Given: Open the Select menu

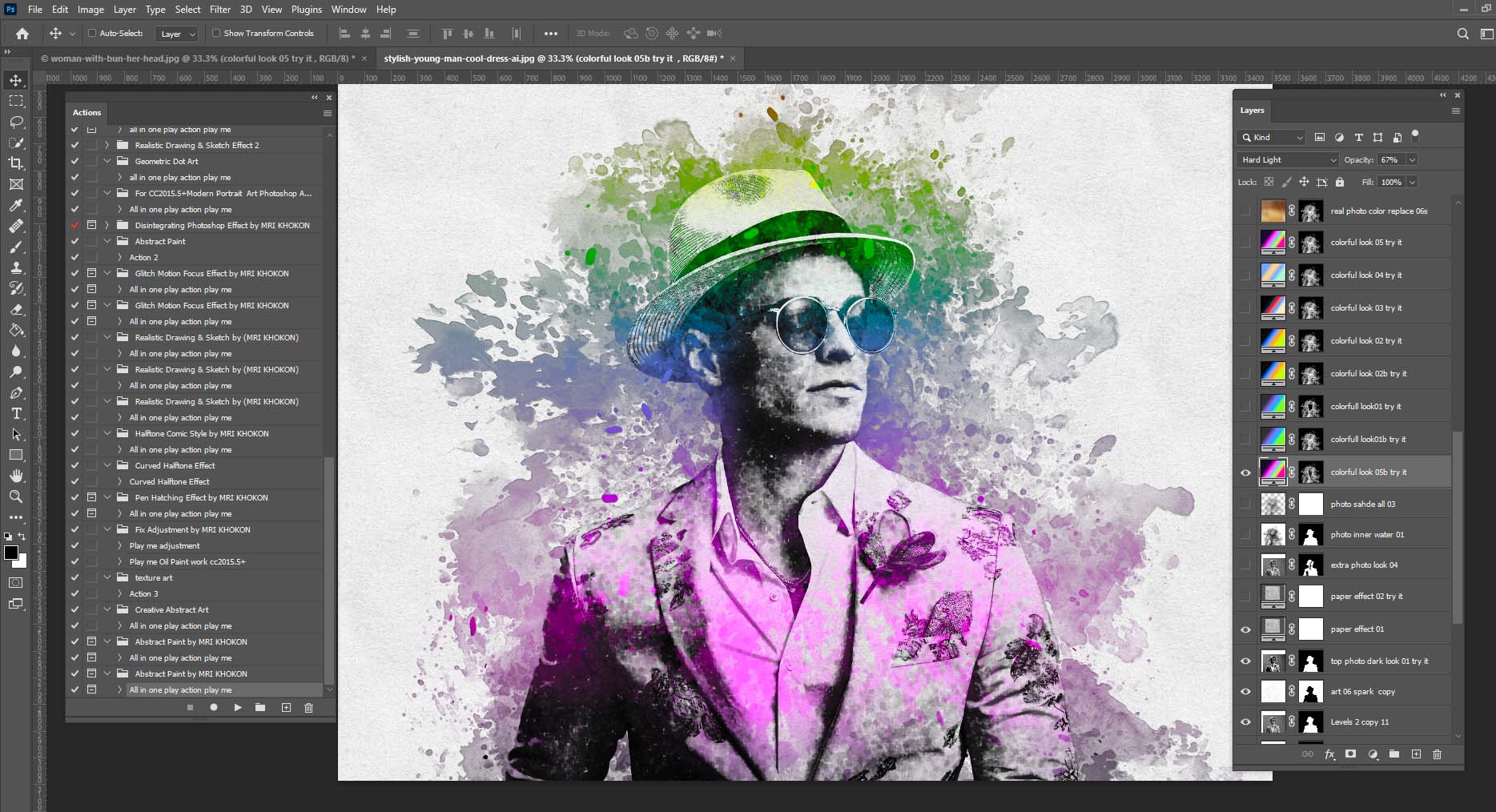Looking at the screenshot, I should coord(187,10).
